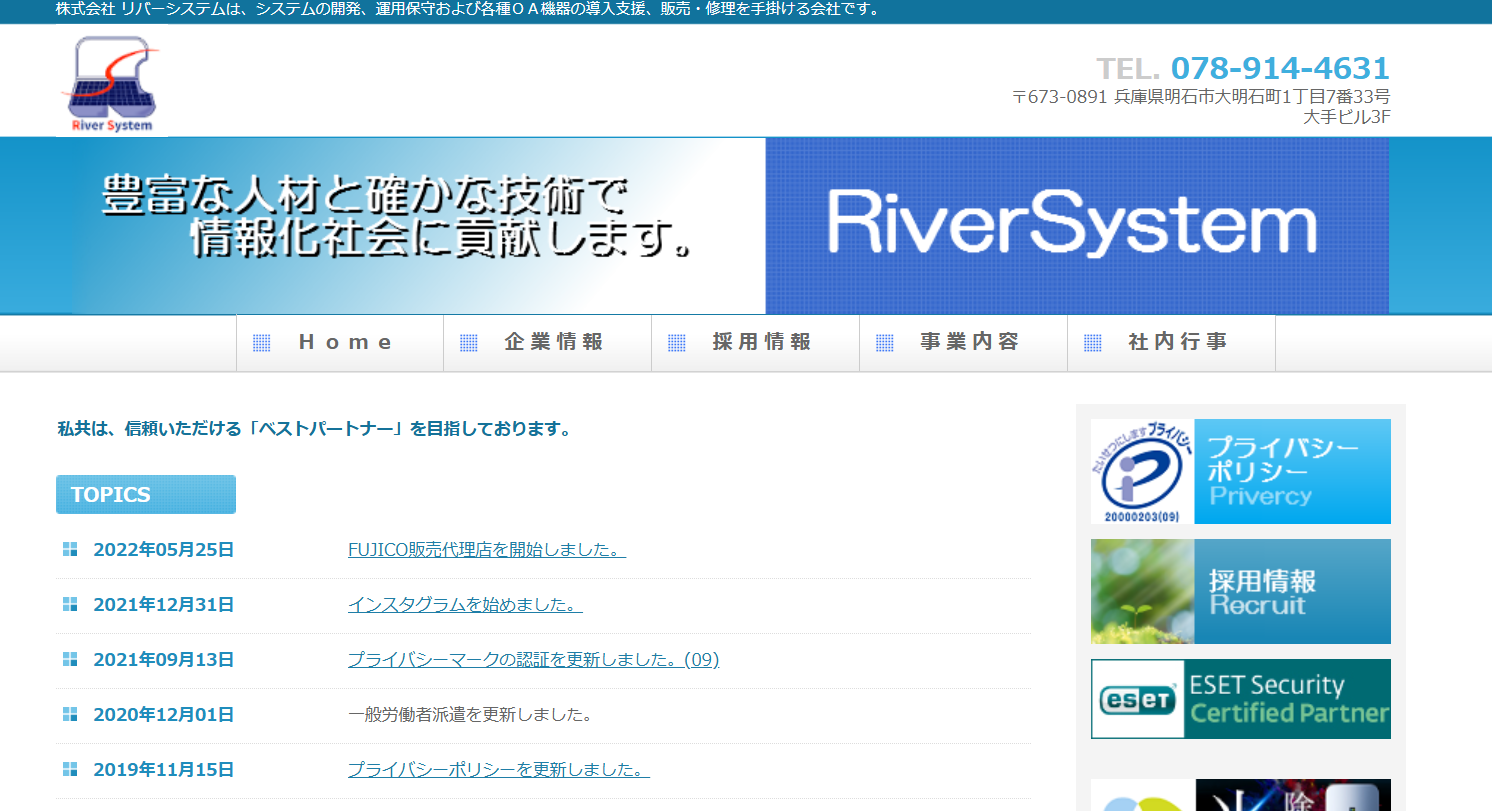Click the Privacy mark P logo
The height and width of the screenshot is (811, 1492).
click(x=1143, y=471)
